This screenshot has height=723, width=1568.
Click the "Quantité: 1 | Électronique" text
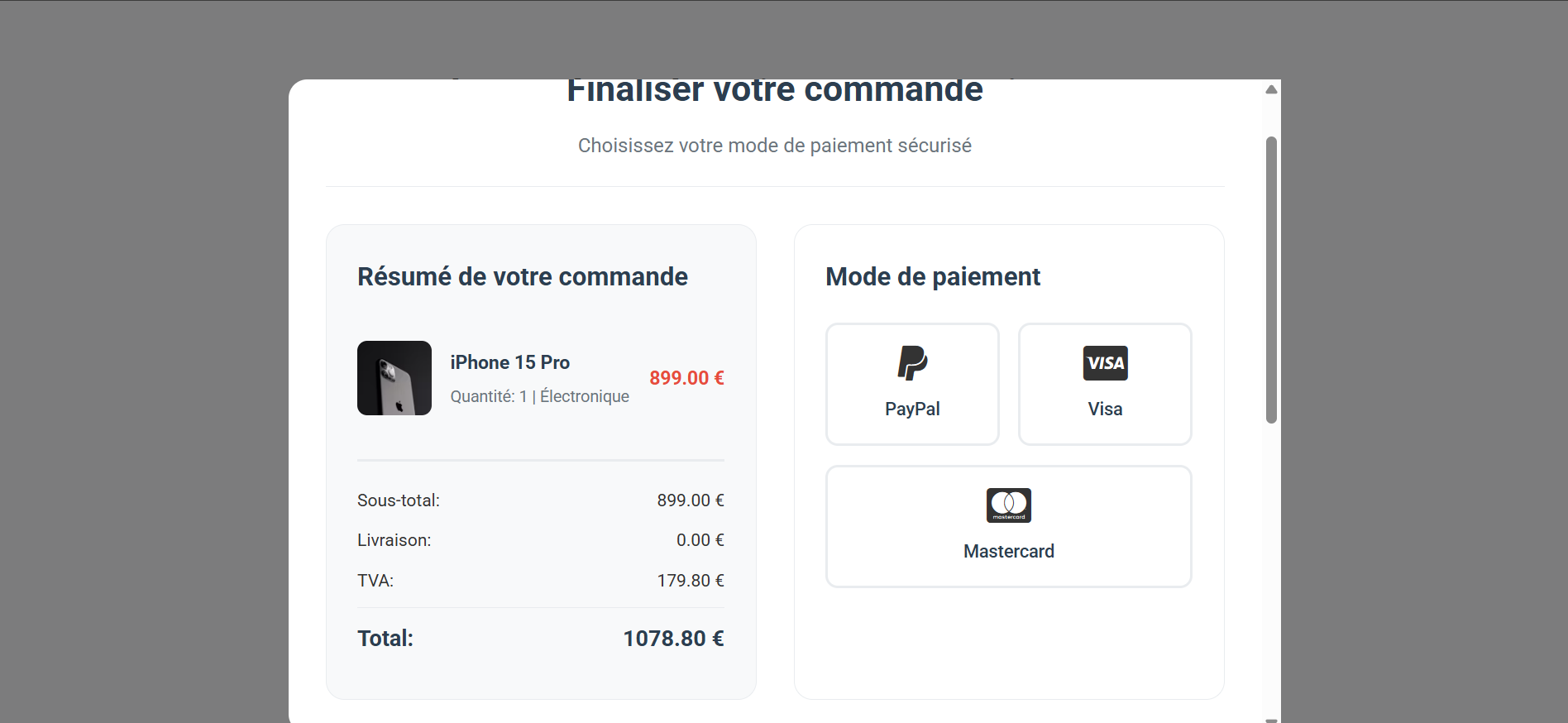tap(539, 396)
